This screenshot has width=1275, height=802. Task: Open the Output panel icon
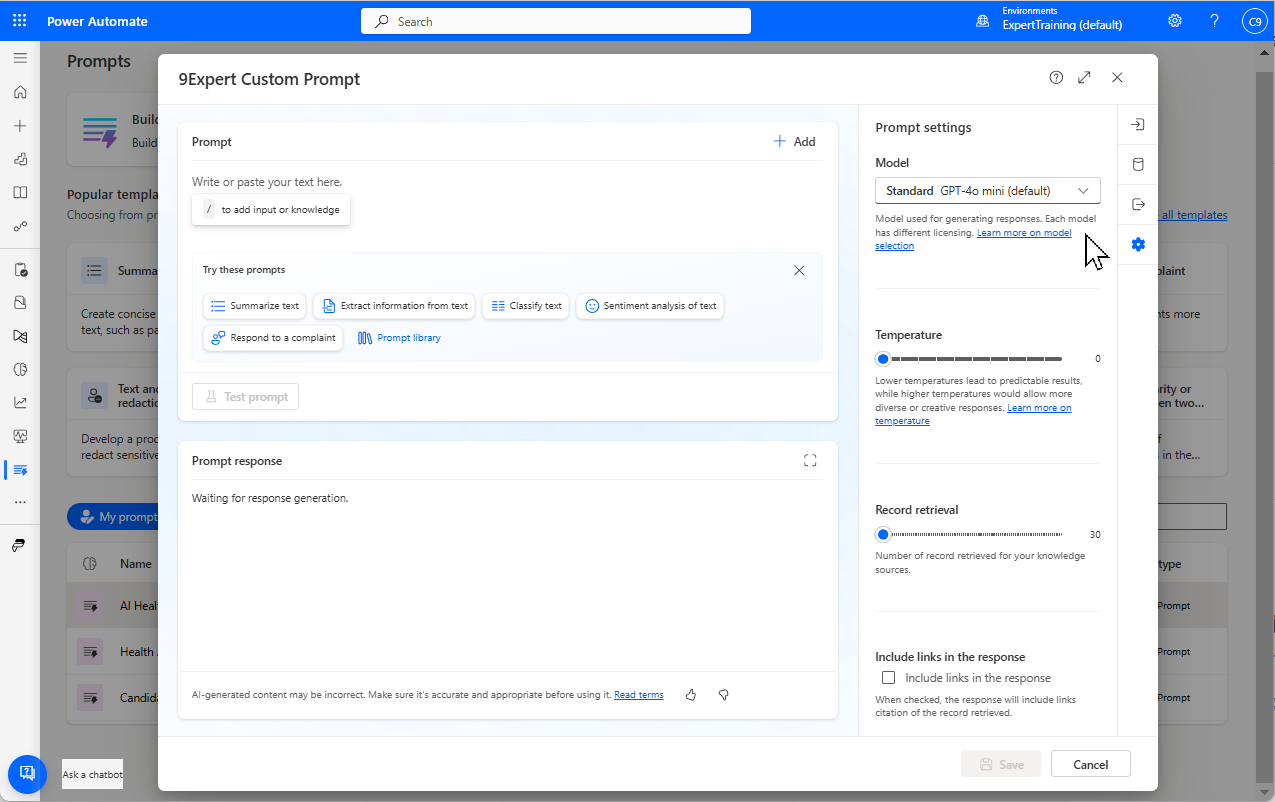(1136, 204)
